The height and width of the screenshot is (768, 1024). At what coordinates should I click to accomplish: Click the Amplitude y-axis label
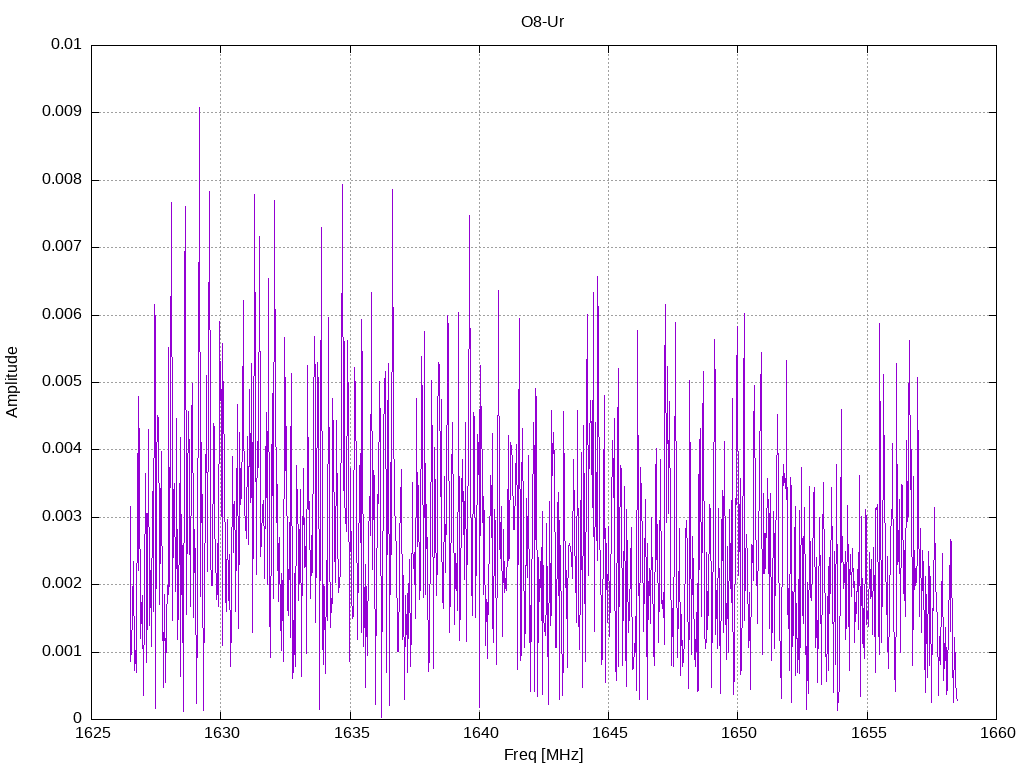12,382
